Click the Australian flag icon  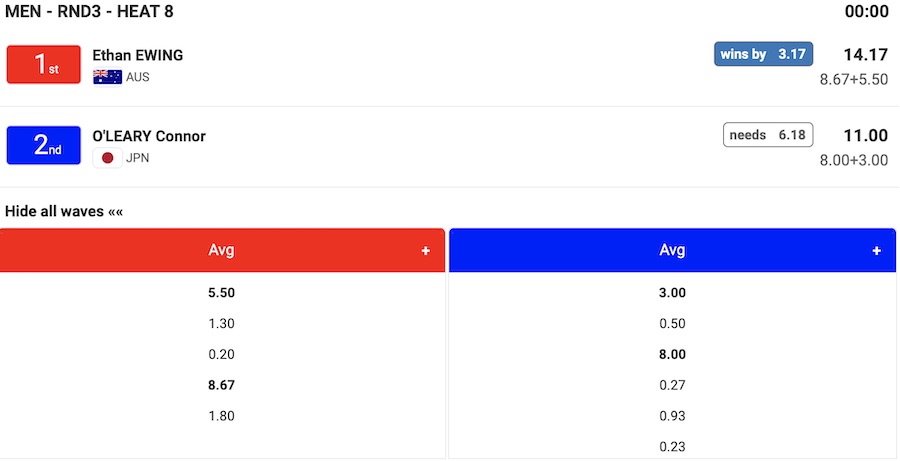pos(107,77)
